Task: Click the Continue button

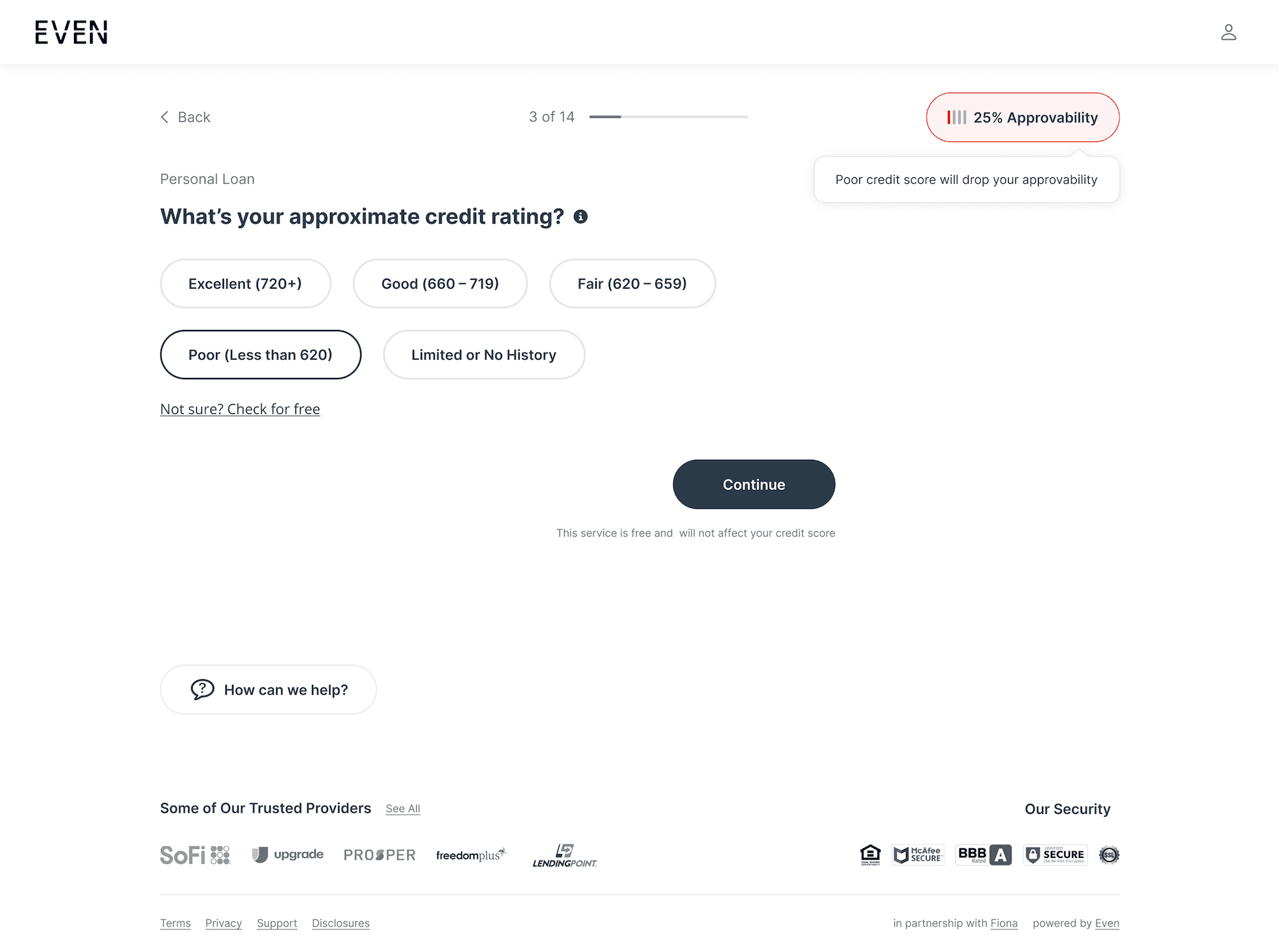Action: [x=754, y=484]
